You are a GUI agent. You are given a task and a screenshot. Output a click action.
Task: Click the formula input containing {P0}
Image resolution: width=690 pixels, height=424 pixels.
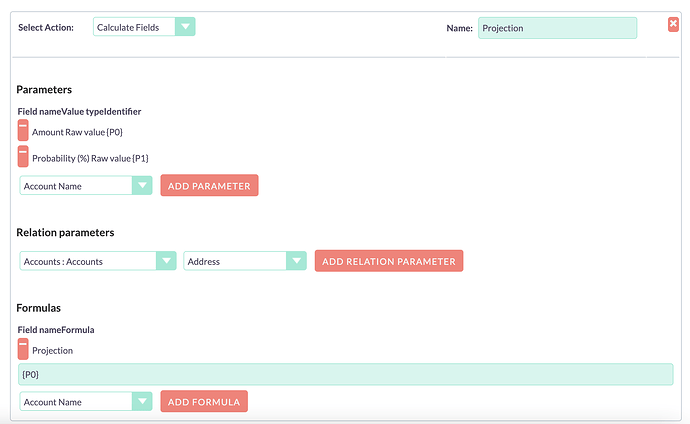pyautogui.click(x=345, y=374)
